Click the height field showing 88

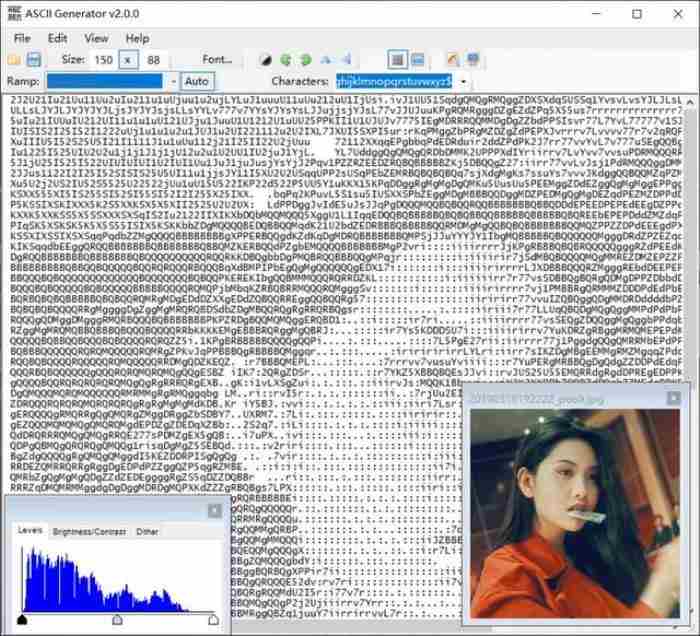[154, 60]
